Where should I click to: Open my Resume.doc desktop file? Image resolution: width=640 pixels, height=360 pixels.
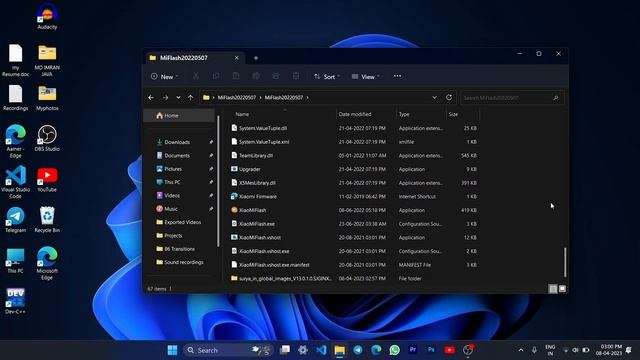click(x=16, y=60)
